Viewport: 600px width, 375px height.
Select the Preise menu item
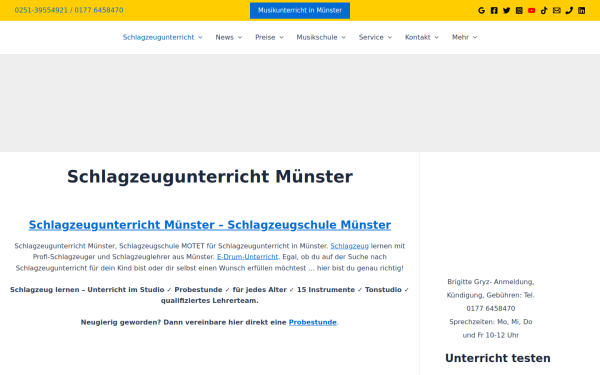click(265, 38)
